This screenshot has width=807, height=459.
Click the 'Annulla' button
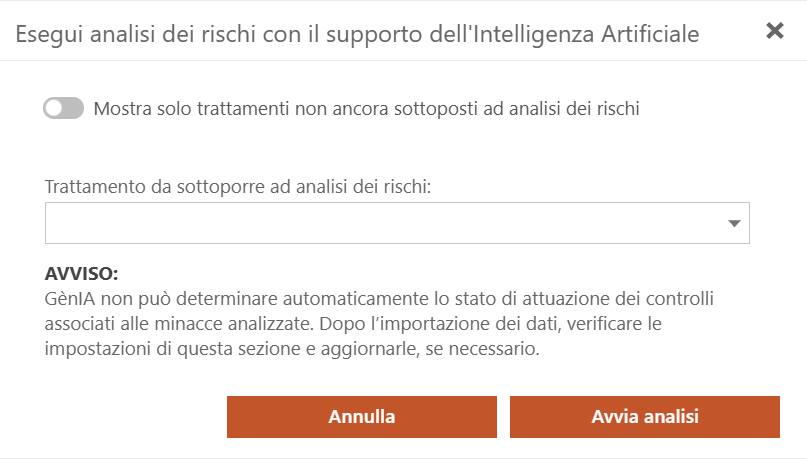click(361, 416)
